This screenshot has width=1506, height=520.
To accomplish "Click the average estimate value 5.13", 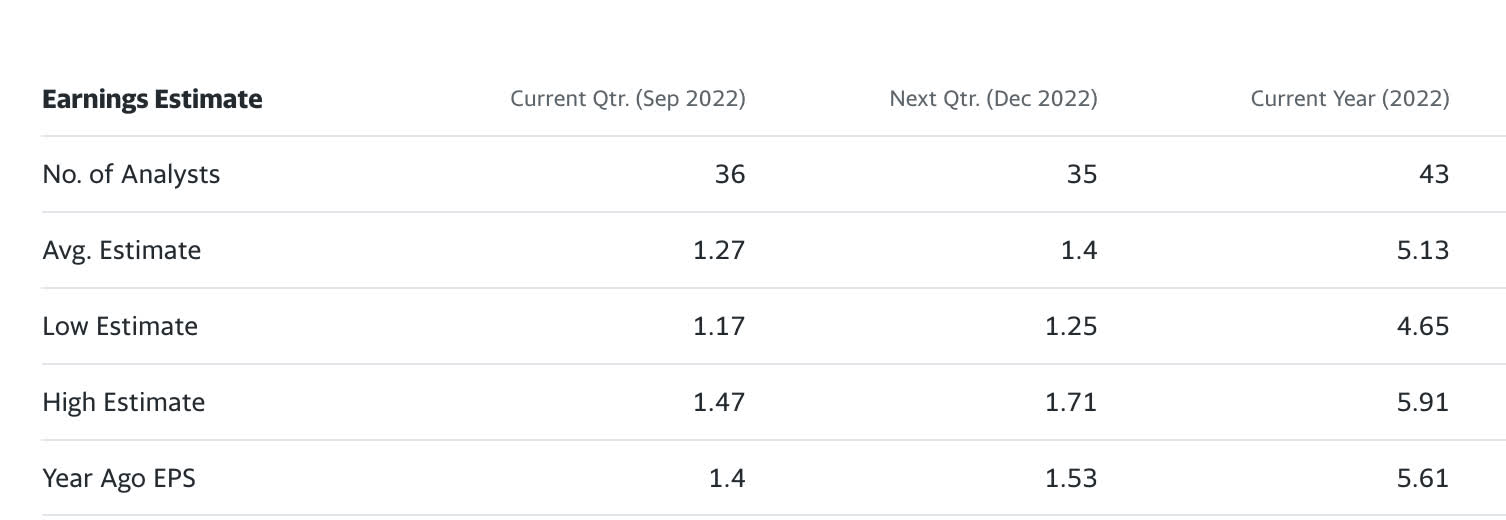I will 1422,250.
